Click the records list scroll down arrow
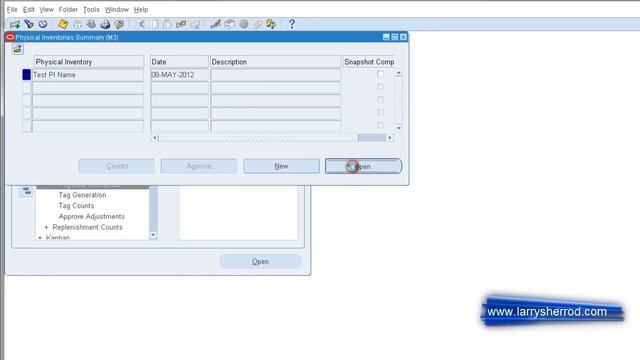 (399, 128)
